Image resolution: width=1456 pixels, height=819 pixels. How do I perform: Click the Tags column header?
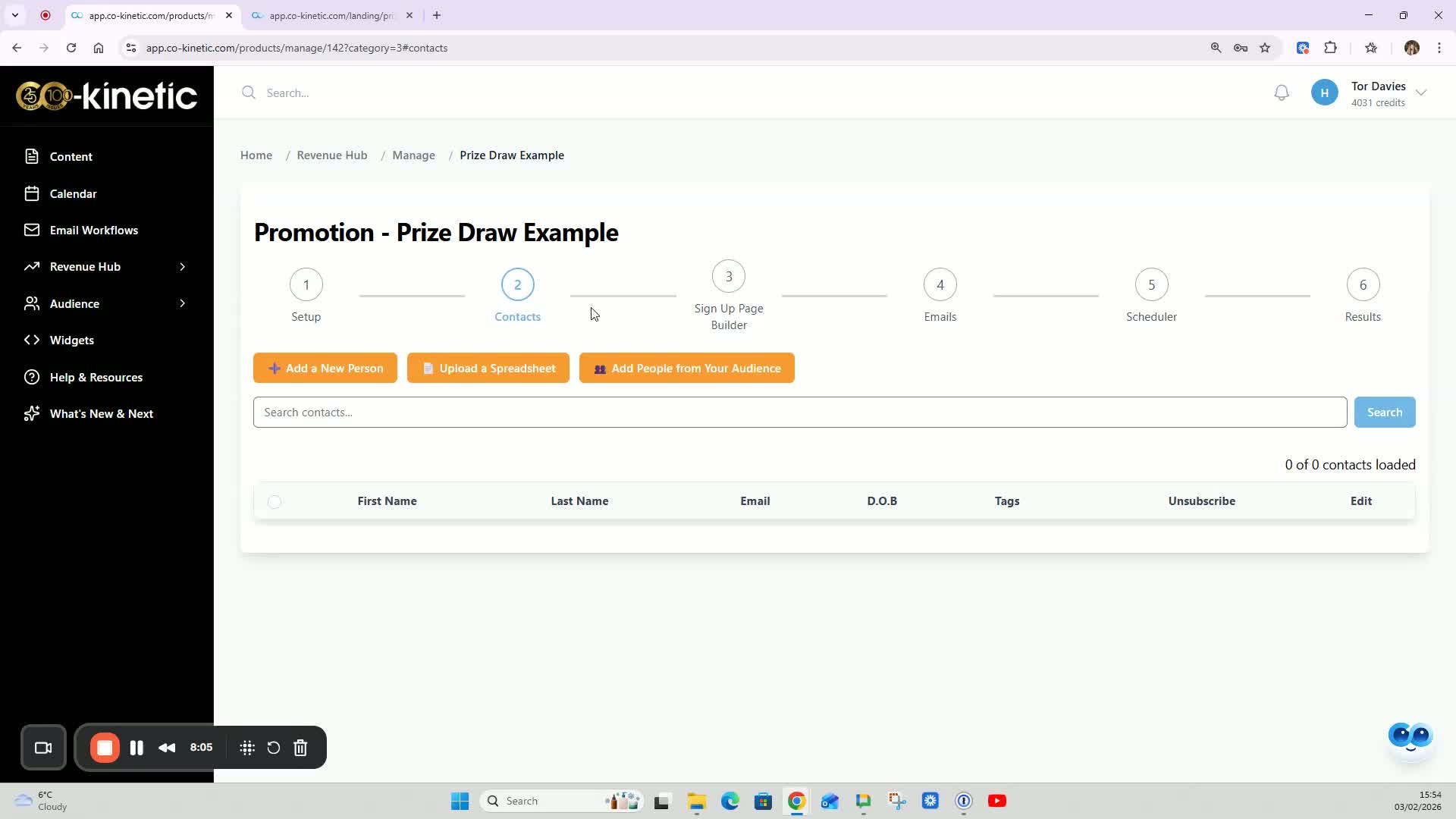(x=1007, y=501)
